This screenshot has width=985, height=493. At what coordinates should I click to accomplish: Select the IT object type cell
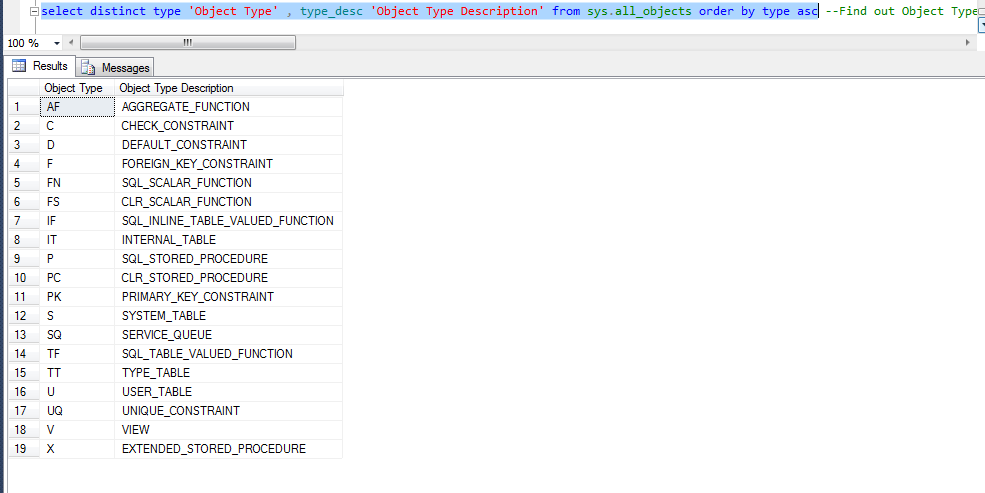pos(77,240)
